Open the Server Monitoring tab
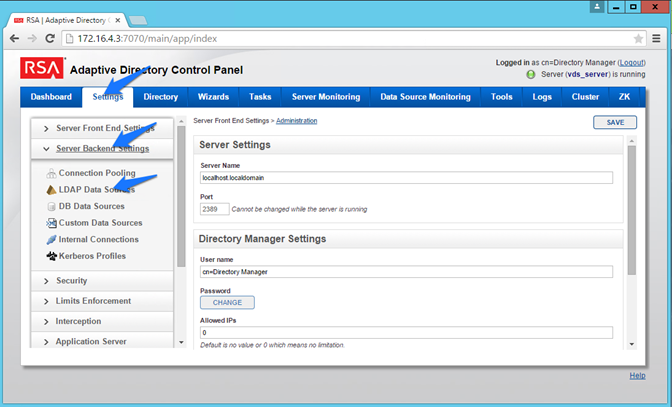 pyautogui.click(x=326, y=97)
